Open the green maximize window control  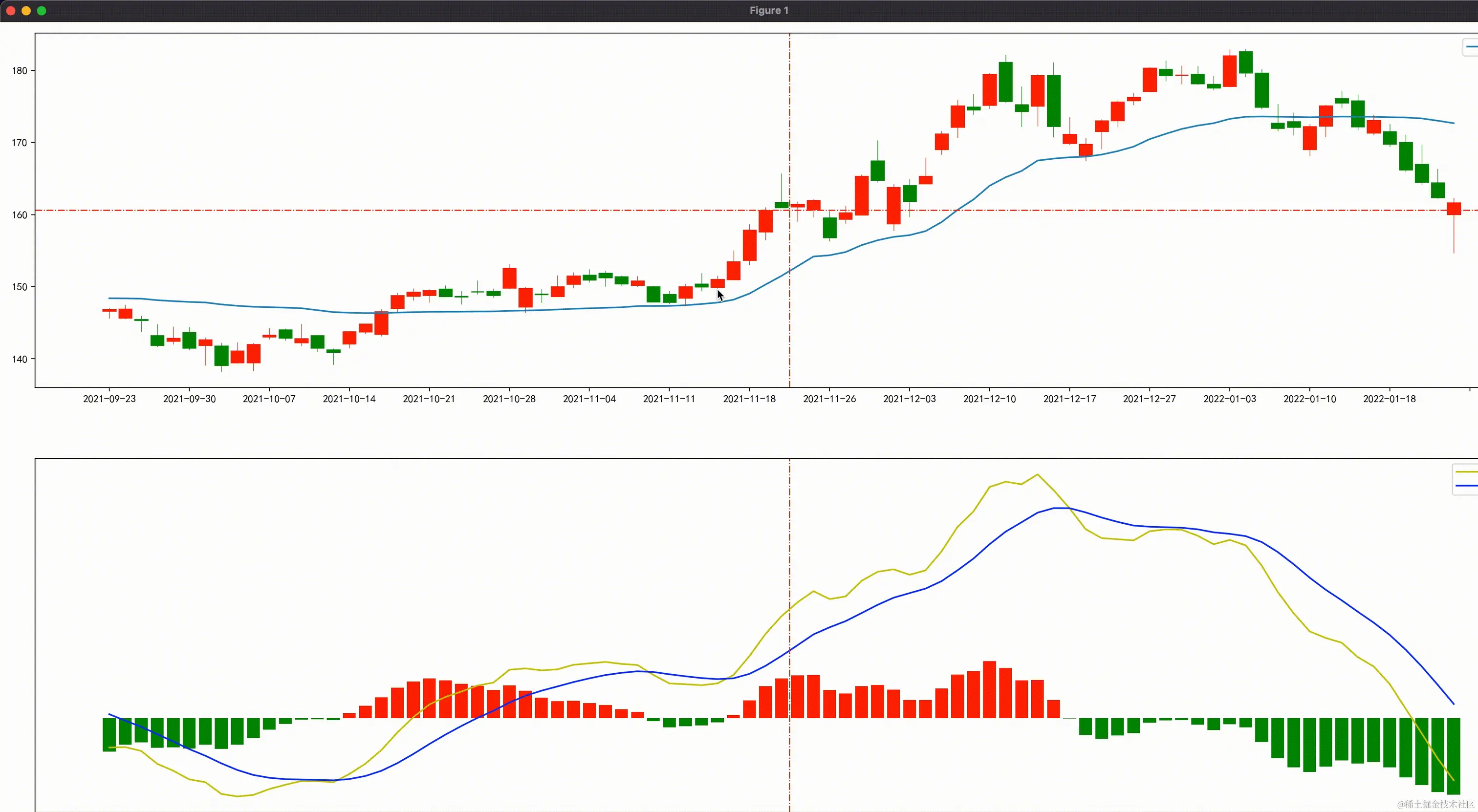[42, 10]
